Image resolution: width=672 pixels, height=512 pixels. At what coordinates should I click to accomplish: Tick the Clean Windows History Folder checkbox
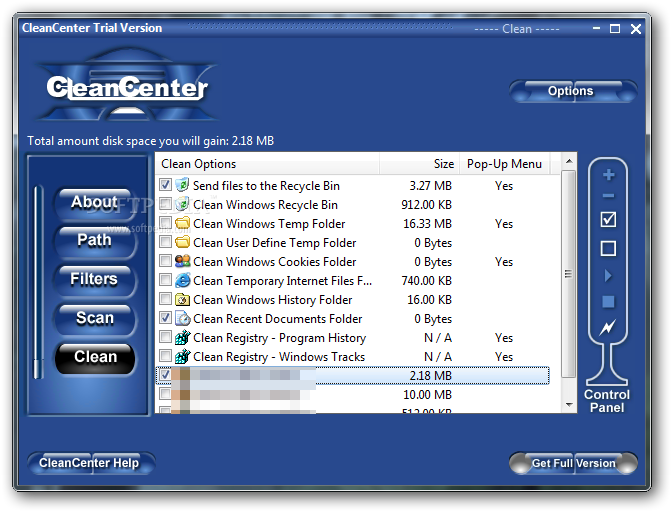tap(165, 299)
